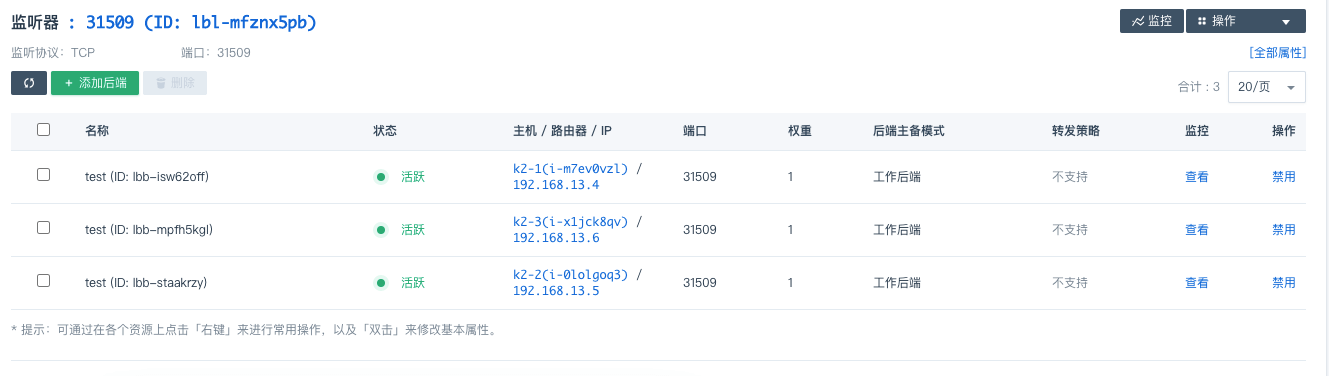Click the refresh icon button
1329x376 pixels.
coord(29,83)
